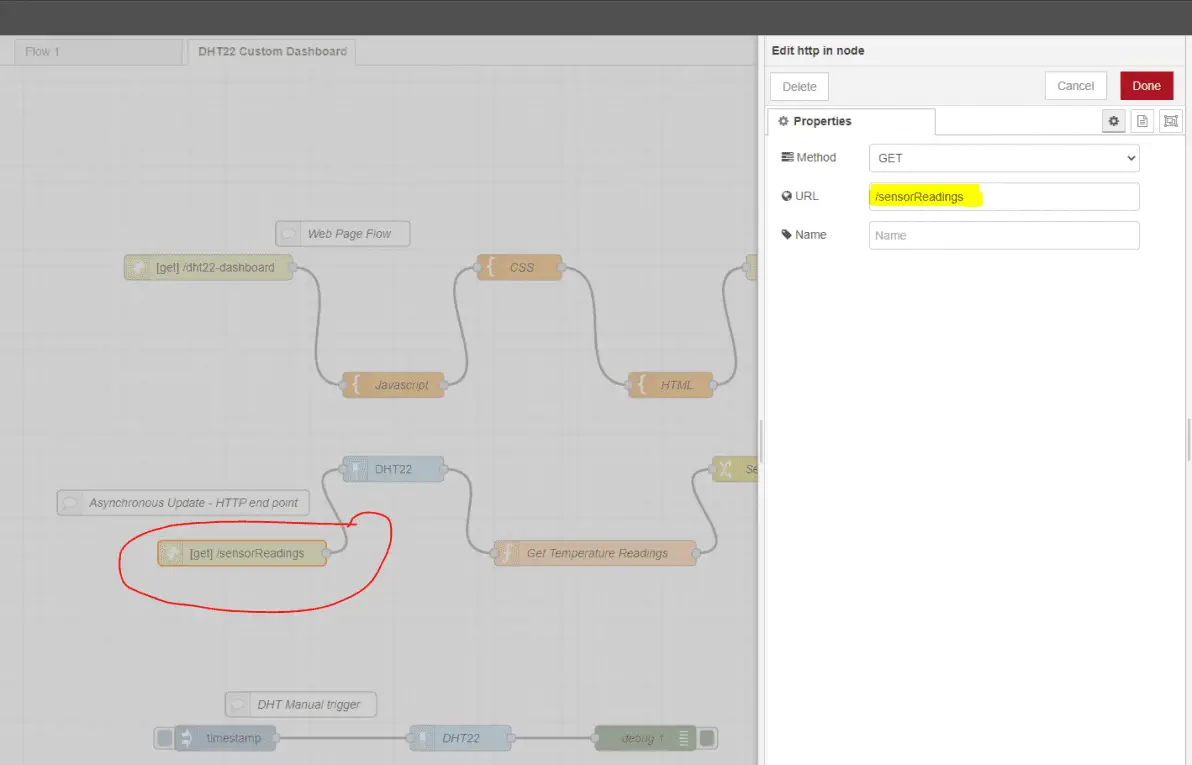The image size is (1192, 765).
Task: Click the URL field containing /sensorReadings
Action: 1003,197
